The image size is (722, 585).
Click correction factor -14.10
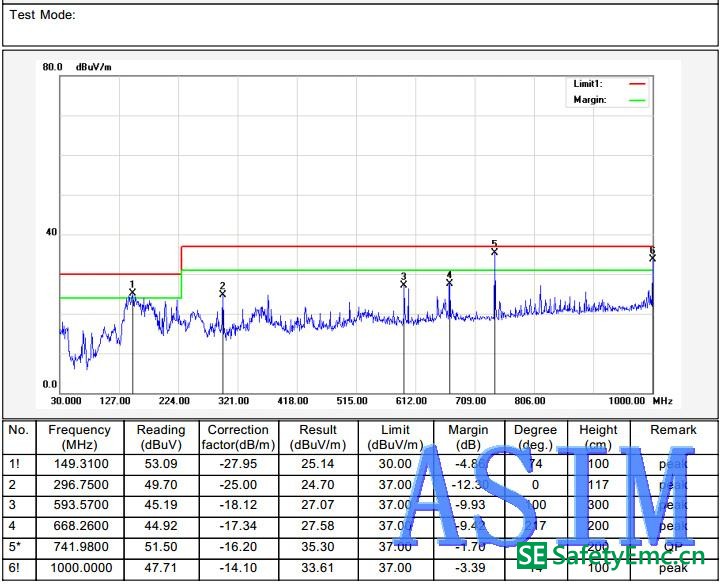[238, 568]
